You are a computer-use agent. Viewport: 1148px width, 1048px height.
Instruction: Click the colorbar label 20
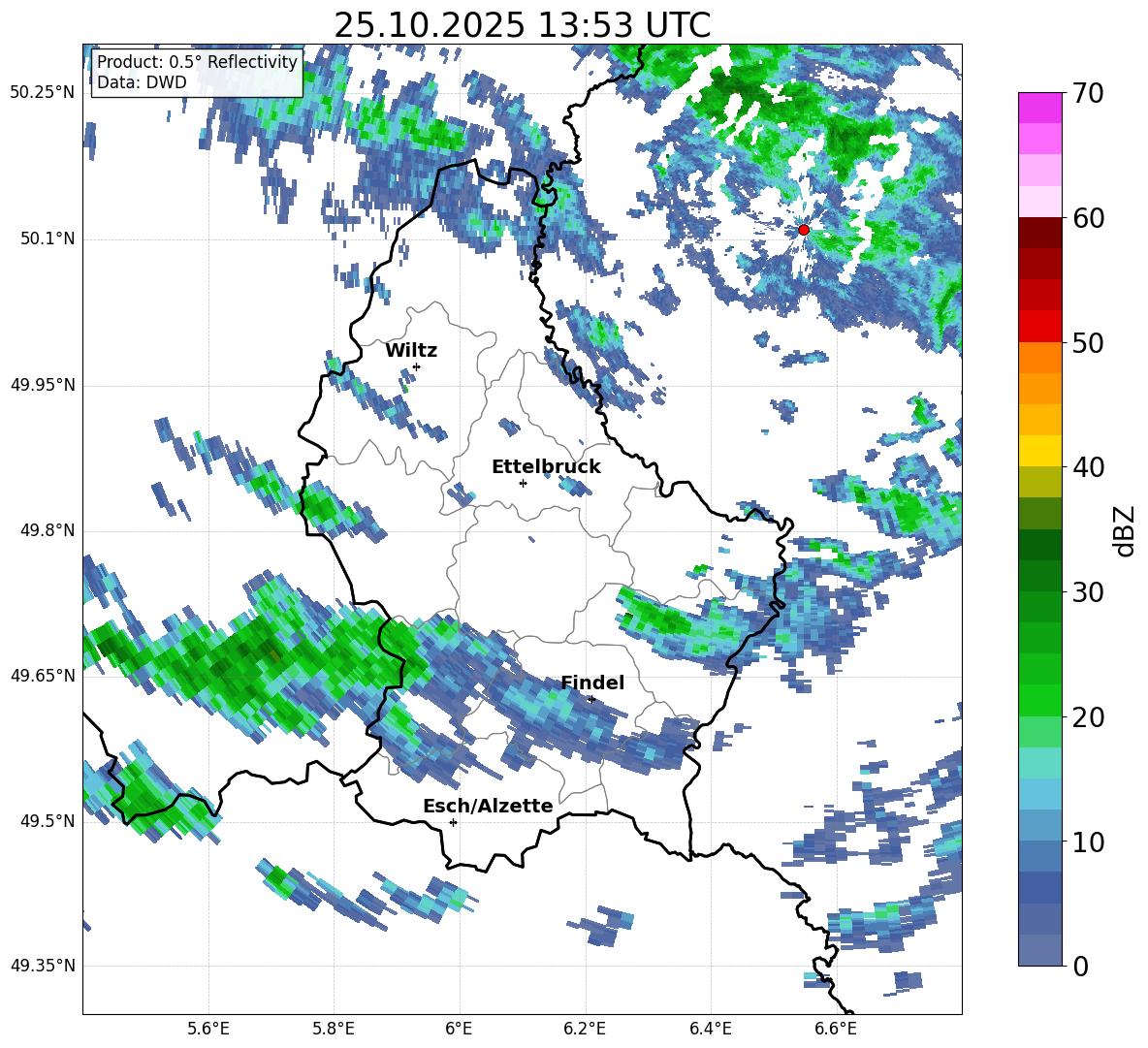1089,717
